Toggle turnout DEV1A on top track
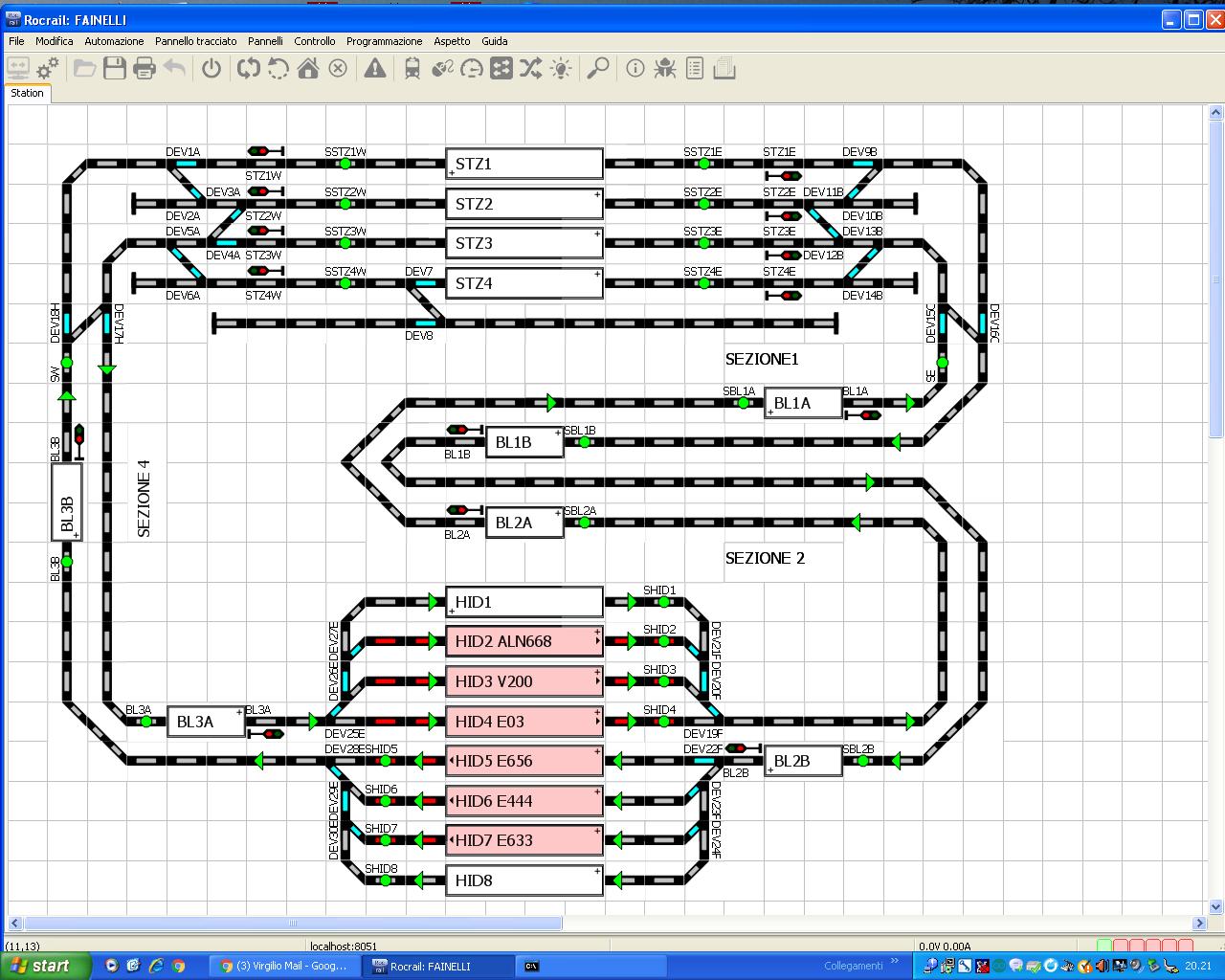Viewport: 1225px width, 980px height. (186, 164)
